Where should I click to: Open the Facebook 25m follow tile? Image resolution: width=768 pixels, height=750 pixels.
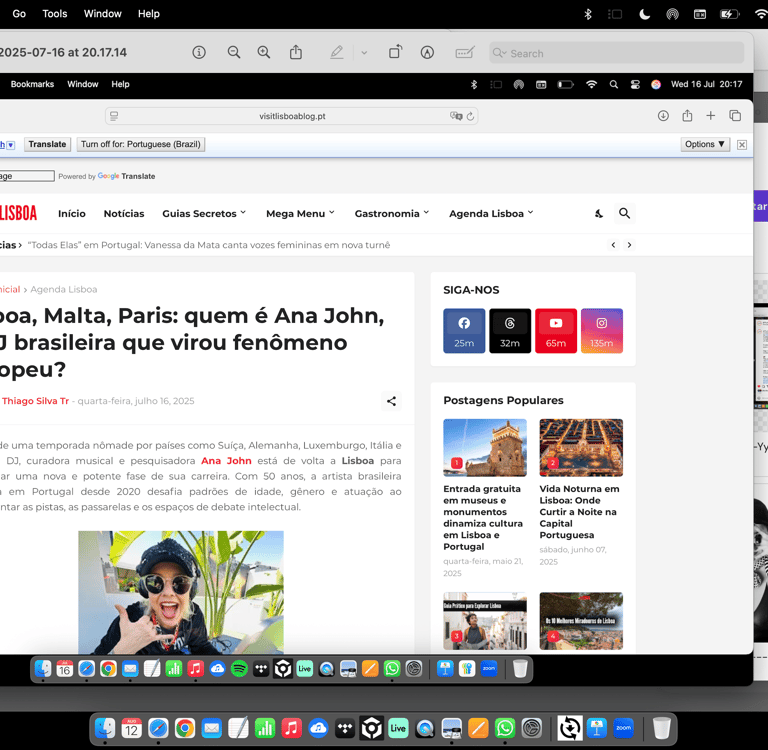[x=464, y=331]
